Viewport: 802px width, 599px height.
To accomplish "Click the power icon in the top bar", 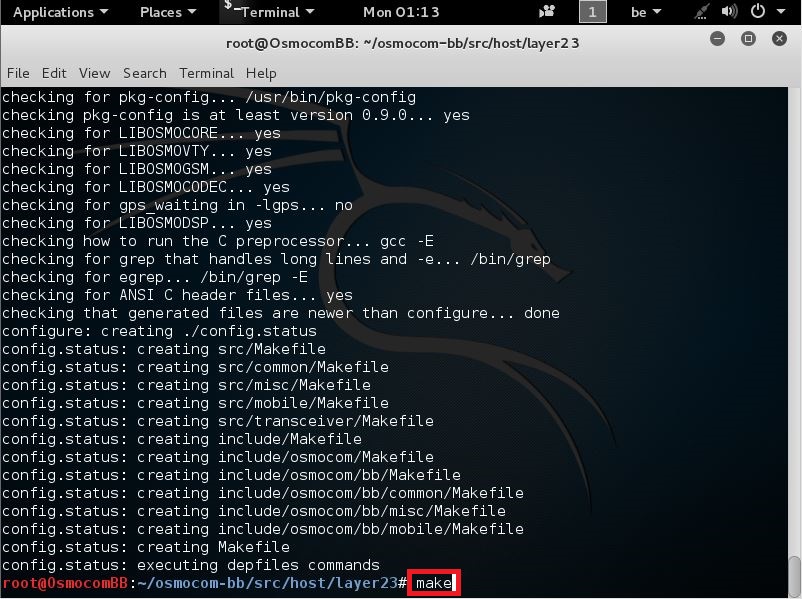I will [758, 11].
